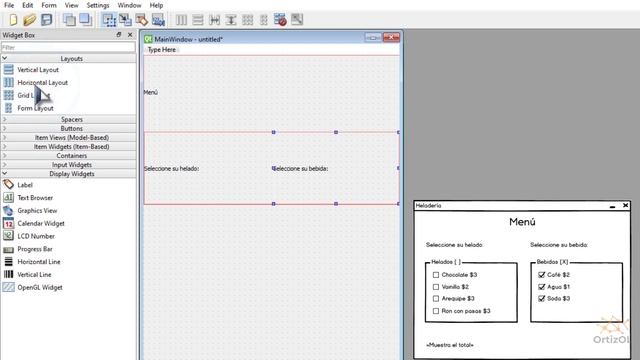Screen dimensions: 640x360
Task: Expand the Containers category
Action: [x=69, y=156]
